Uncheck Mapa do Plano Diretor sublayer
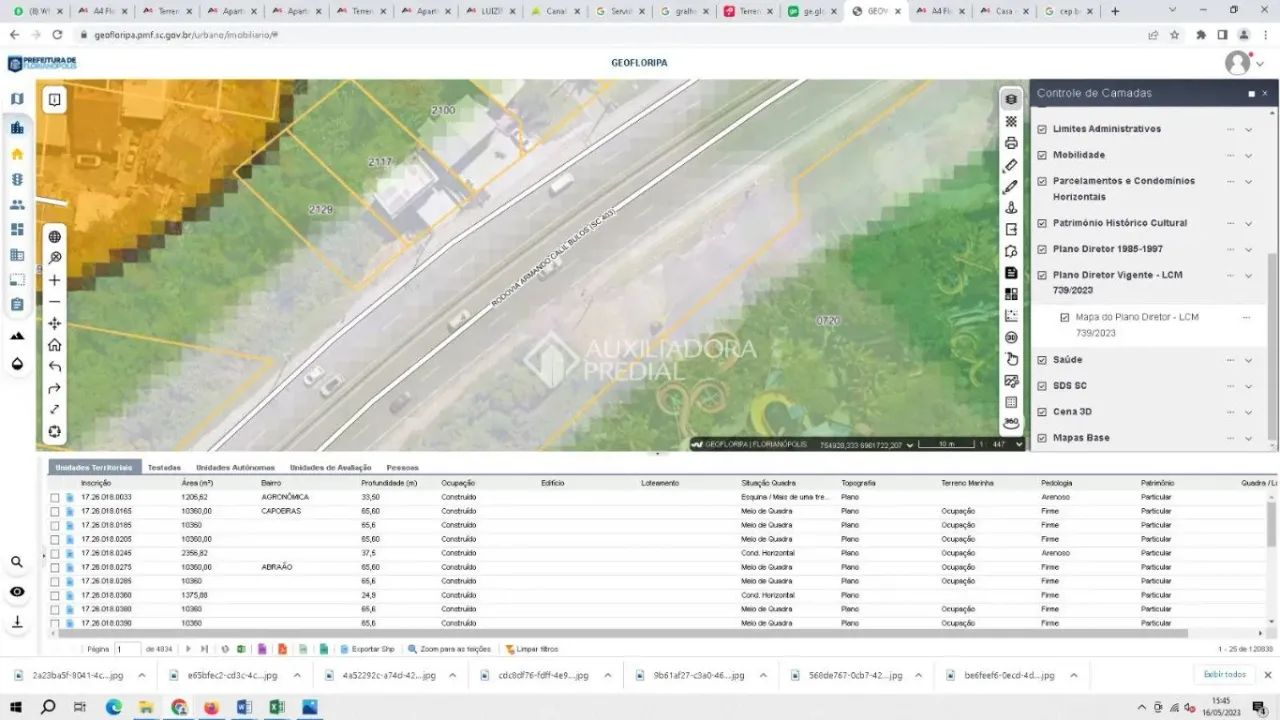 click(x=1065, y=317)
